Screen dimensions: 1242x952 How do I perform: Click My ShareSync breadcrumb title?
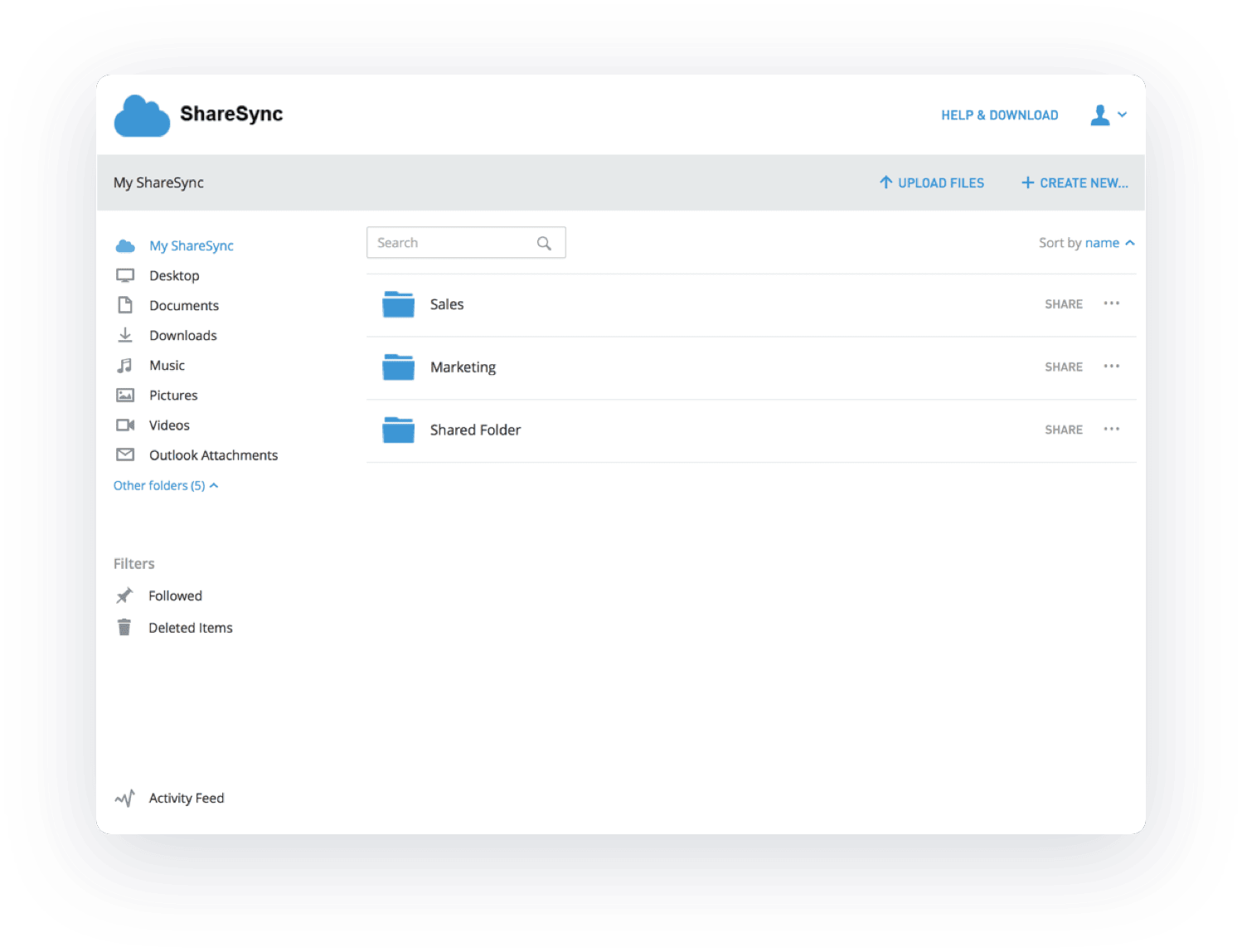click(158, 182)
